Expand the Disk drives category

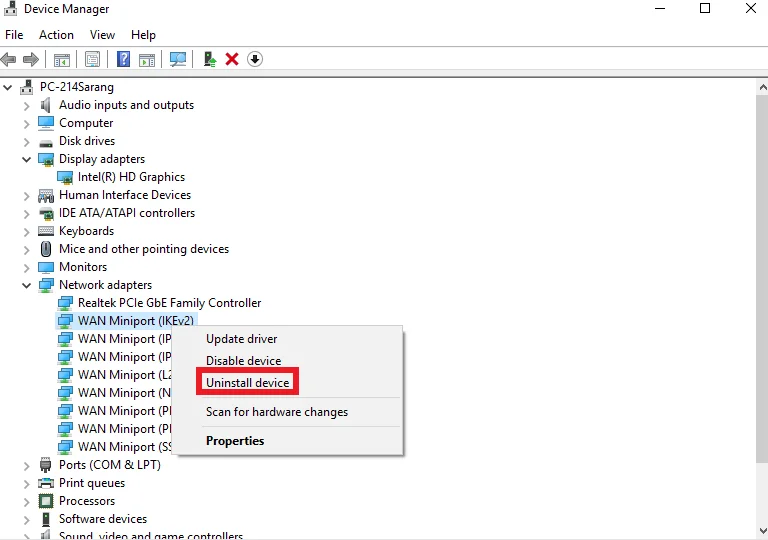26,142
